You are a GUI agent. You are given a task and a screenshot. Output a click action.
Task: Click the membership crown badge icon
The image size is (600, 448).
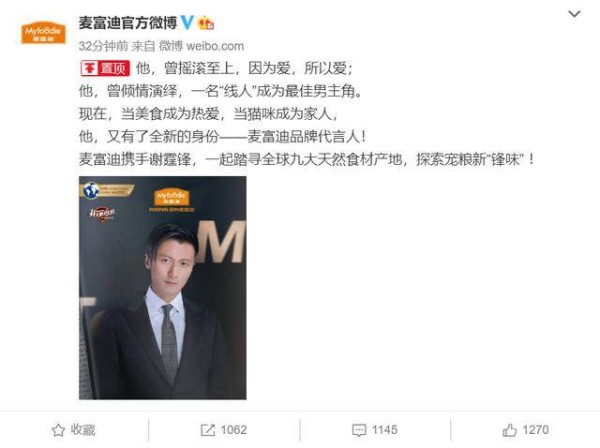[205, 23]
